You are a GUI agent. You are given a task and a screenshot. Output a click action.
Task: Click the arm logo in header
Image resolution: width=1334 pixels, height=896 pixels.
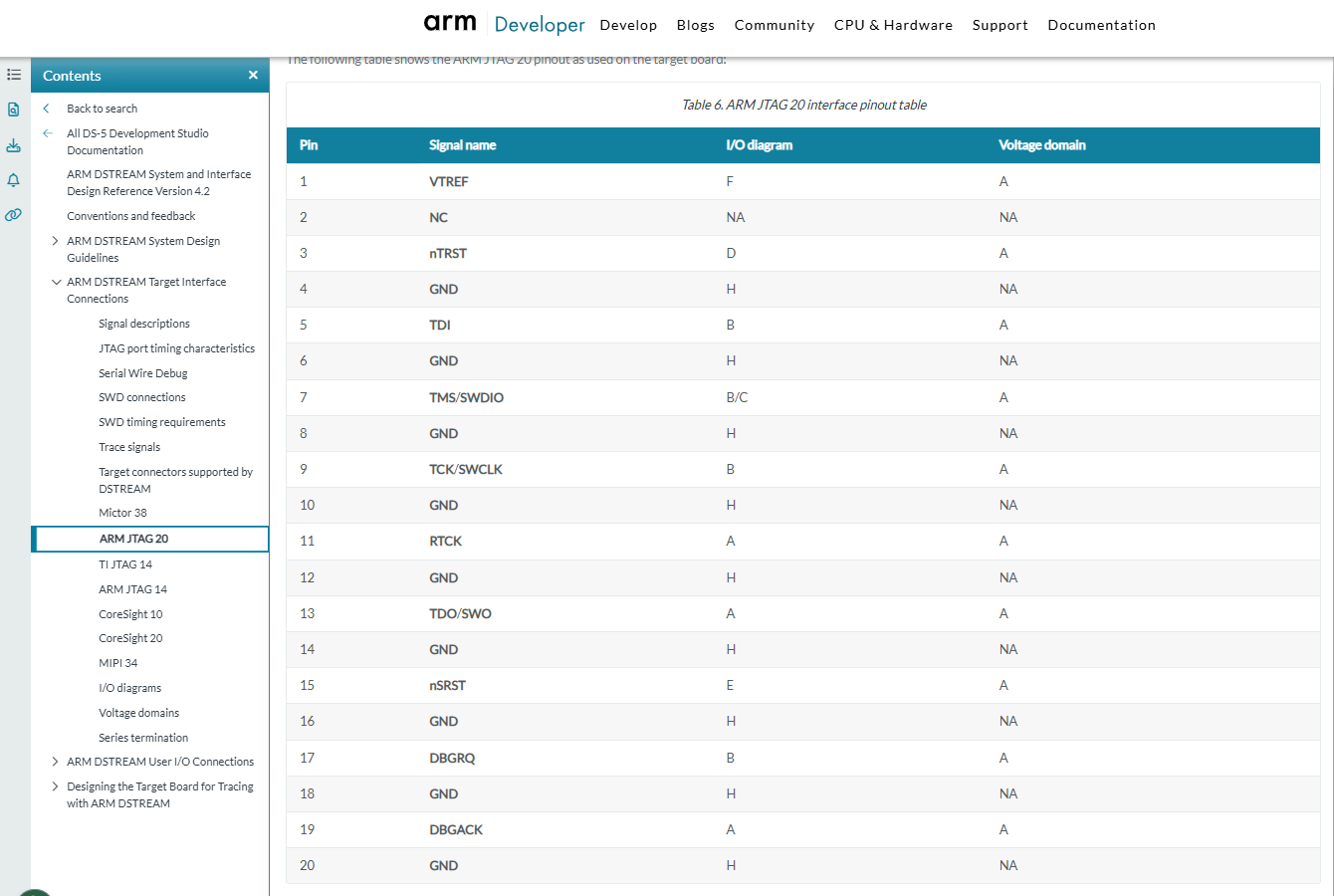click(450, 23)
